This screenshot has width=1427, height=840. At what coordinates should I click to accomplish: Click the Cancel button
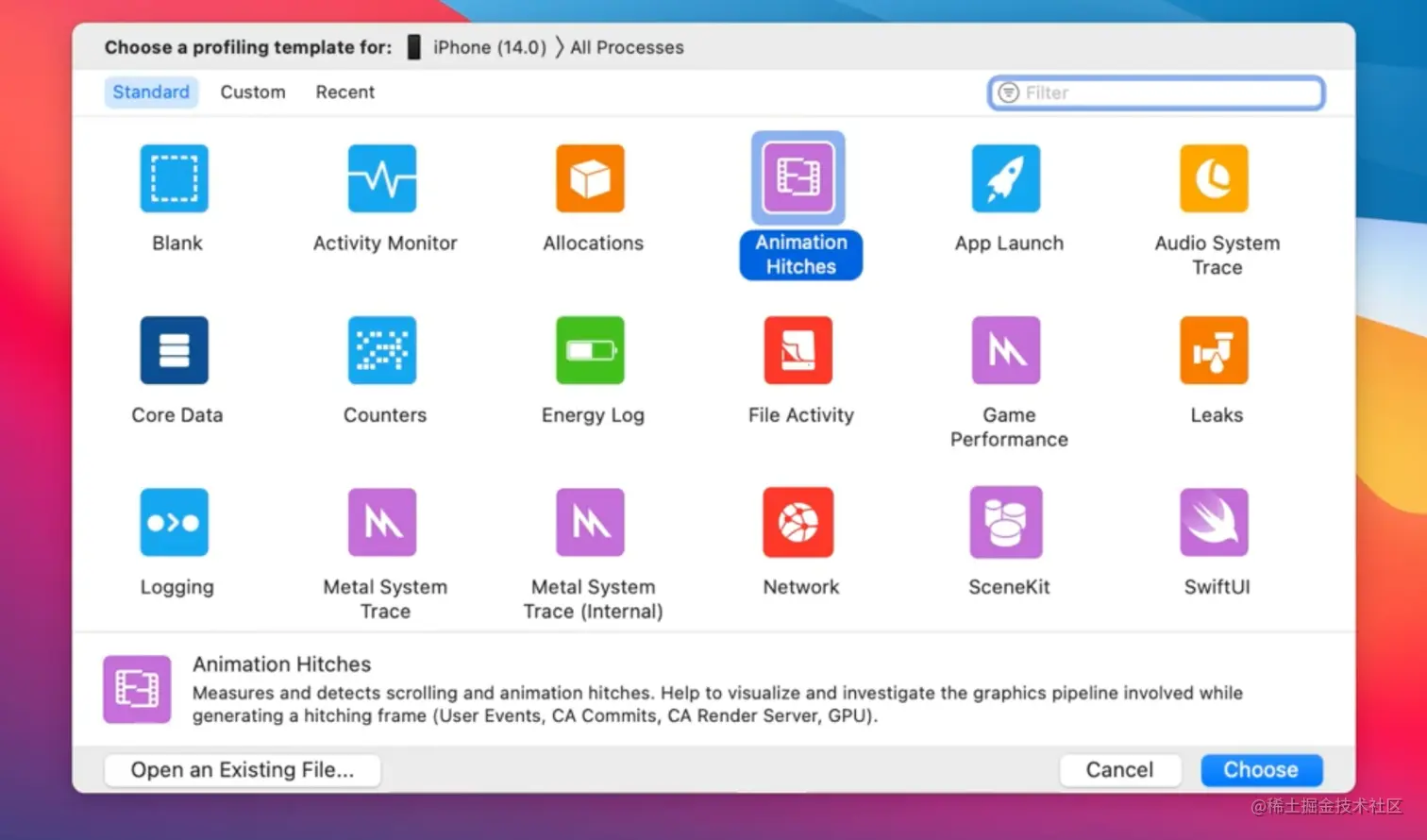[1119, 770]
